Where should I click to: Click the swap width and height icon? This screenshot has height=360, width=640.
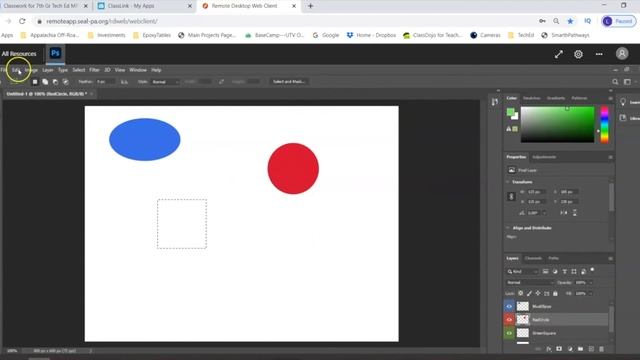[x=221, y=82]
